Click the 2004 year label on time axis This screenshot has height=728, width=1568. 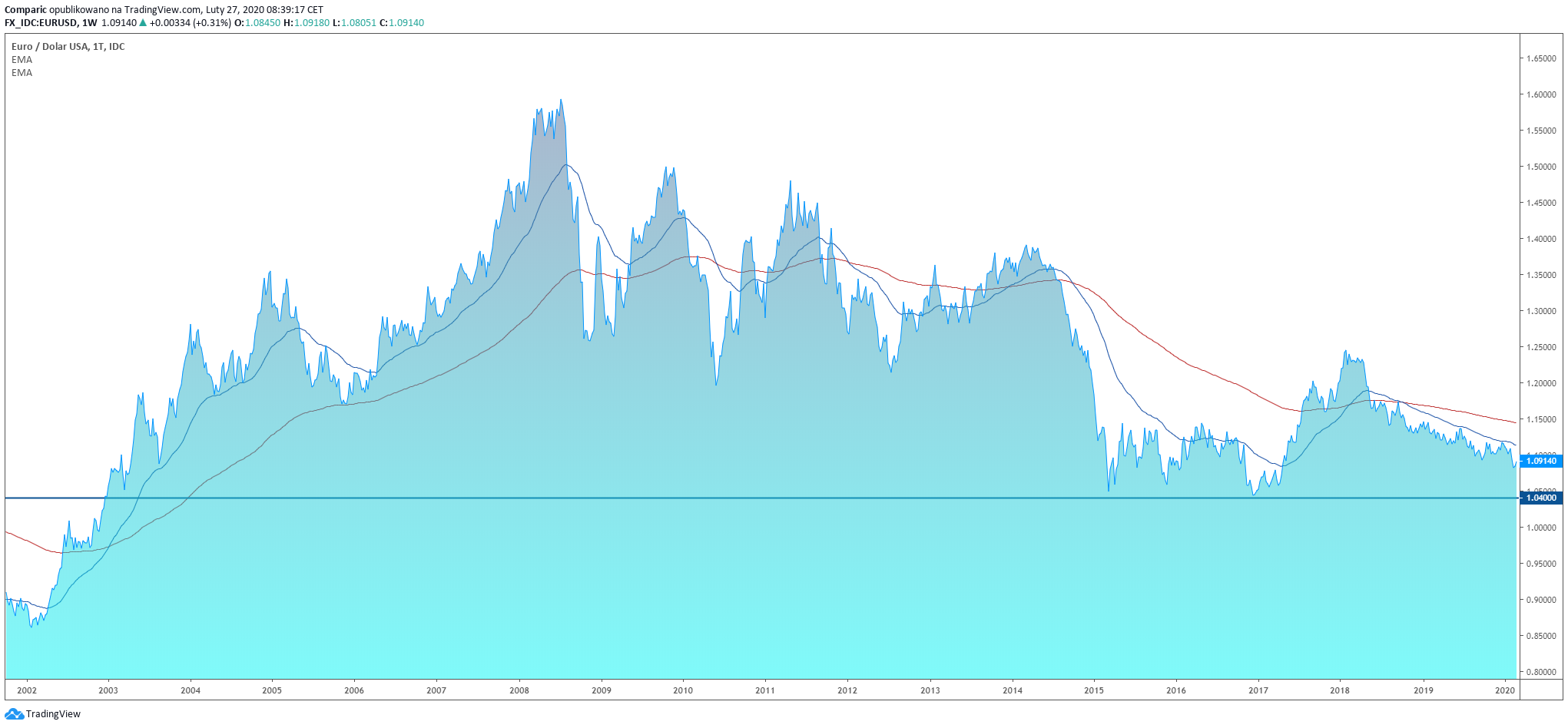[191, 690]
